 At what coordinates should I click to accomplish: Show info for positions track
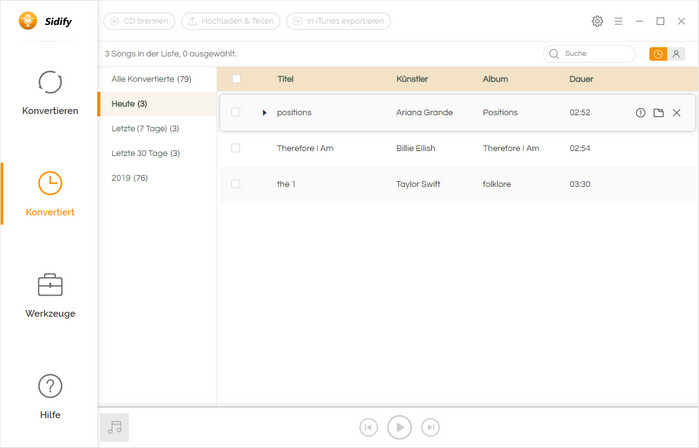(640, 113)
